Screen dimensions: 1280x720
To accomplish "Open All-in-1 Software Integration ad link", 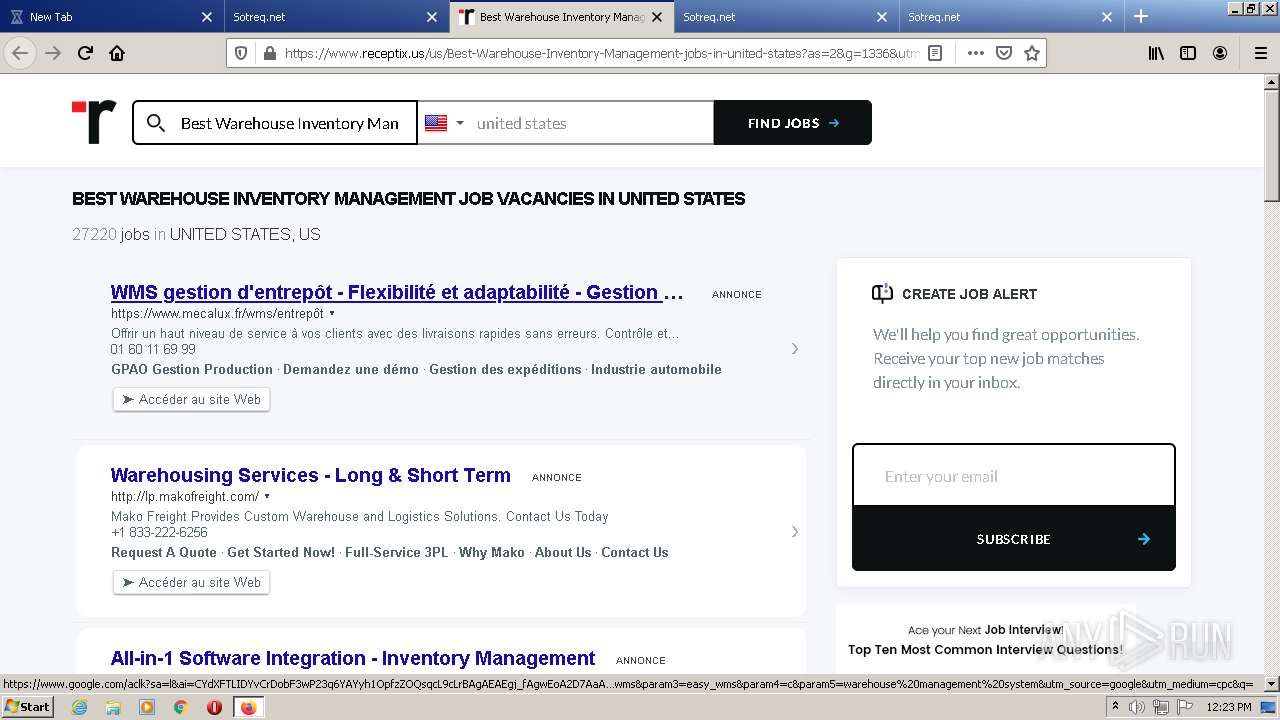I will point(353,658).
